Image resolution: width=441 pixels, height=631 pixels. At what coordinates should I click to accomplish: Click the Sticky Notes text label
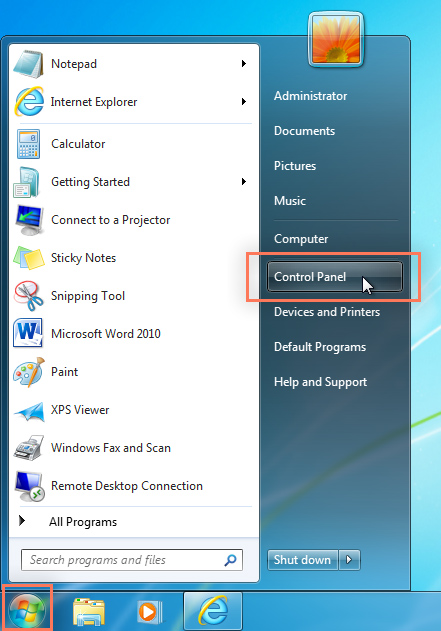pos(83,258)
